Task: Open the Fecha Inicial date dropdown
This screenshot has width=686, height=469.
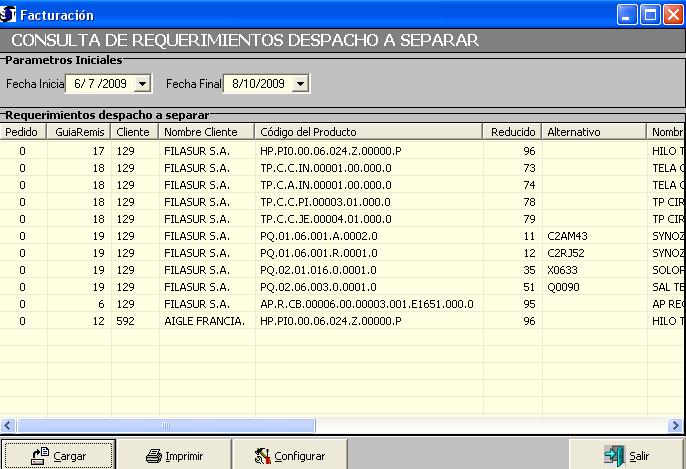Action: (x=141, y=84)
